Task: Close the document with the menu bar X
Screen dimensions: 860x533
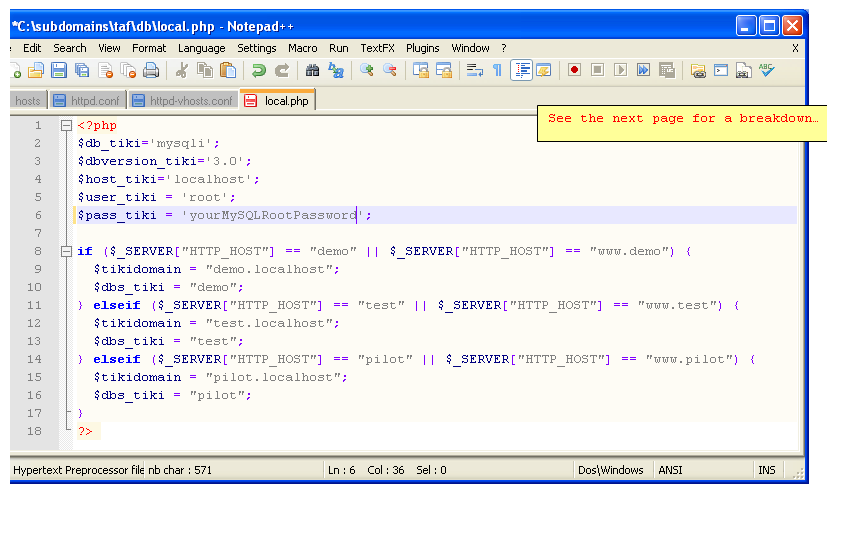Action: click(x=795, y=48)
